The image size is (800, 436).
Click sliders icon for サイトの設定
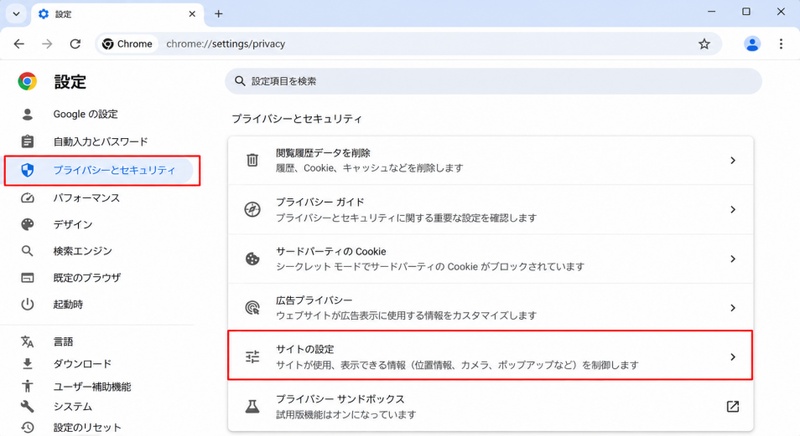253,356
